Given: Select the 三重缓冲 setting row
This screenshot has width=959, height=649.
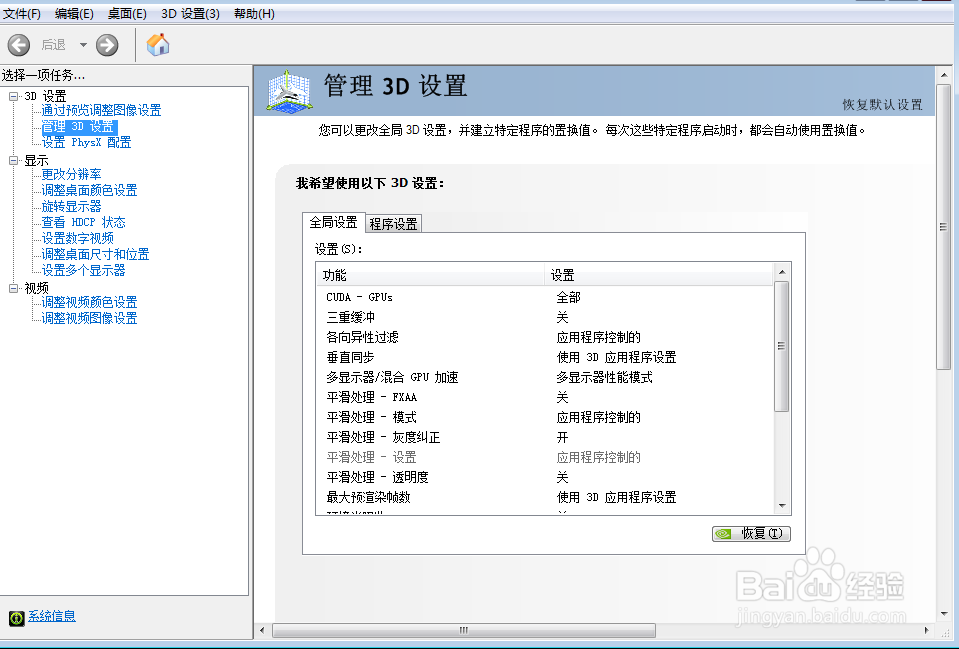Looking at the screenshot, I should click(545, 317).
